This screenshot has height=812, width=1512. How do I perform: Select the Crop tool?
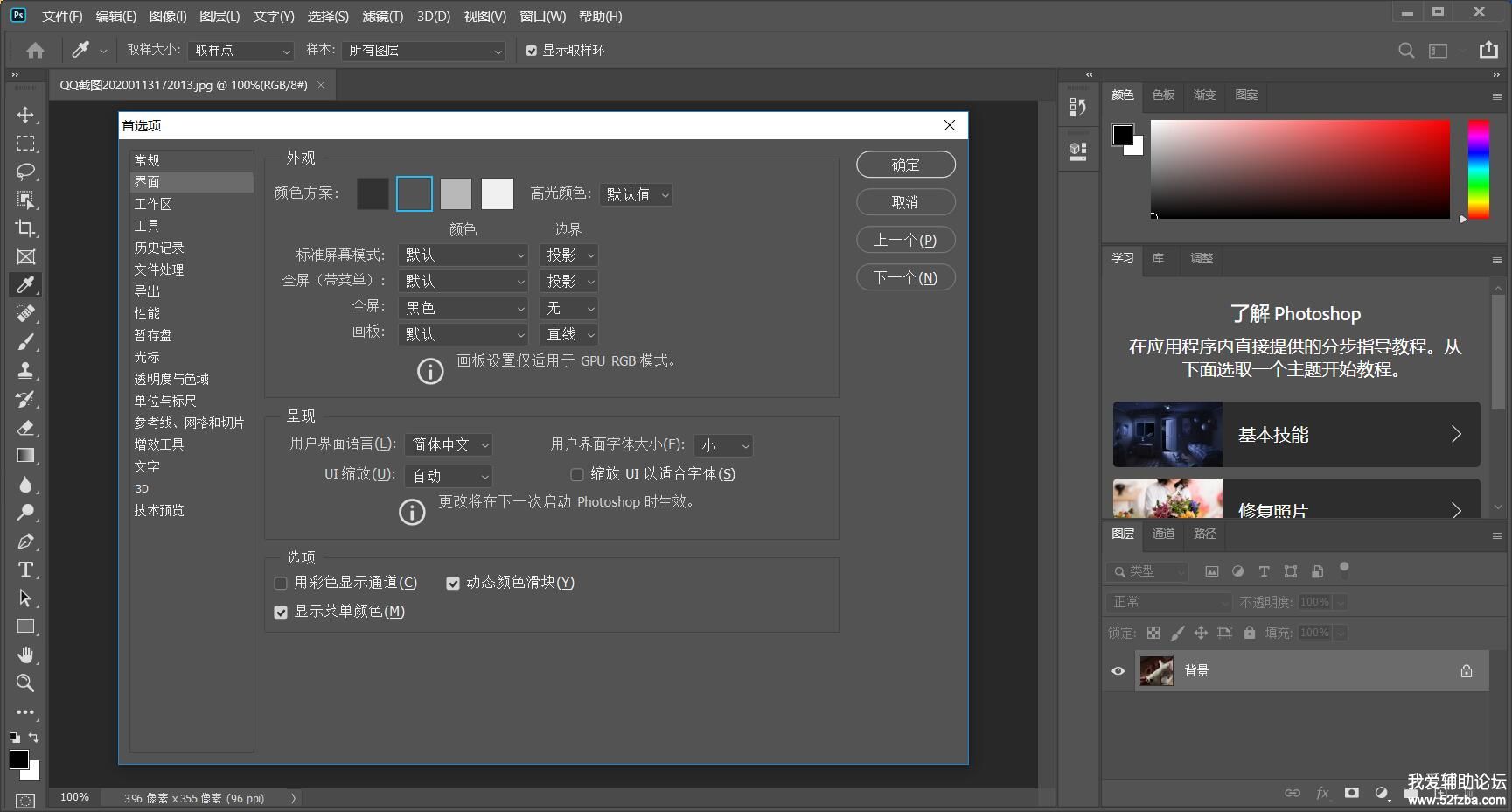click(25, 228)
